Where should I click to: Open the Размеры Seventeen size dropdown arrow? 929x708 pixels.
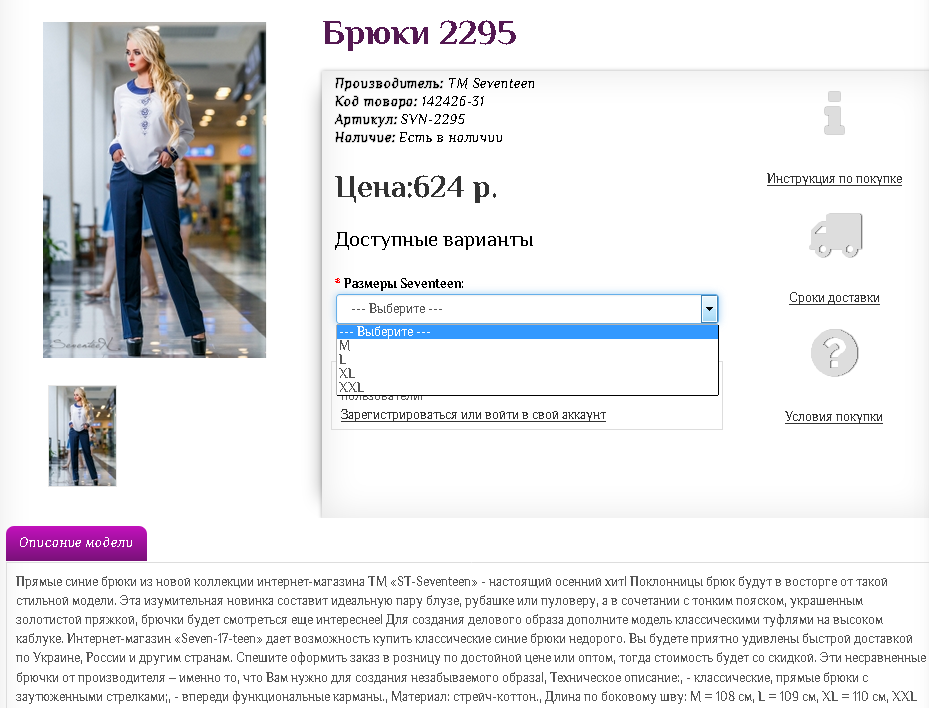point(709,309)
